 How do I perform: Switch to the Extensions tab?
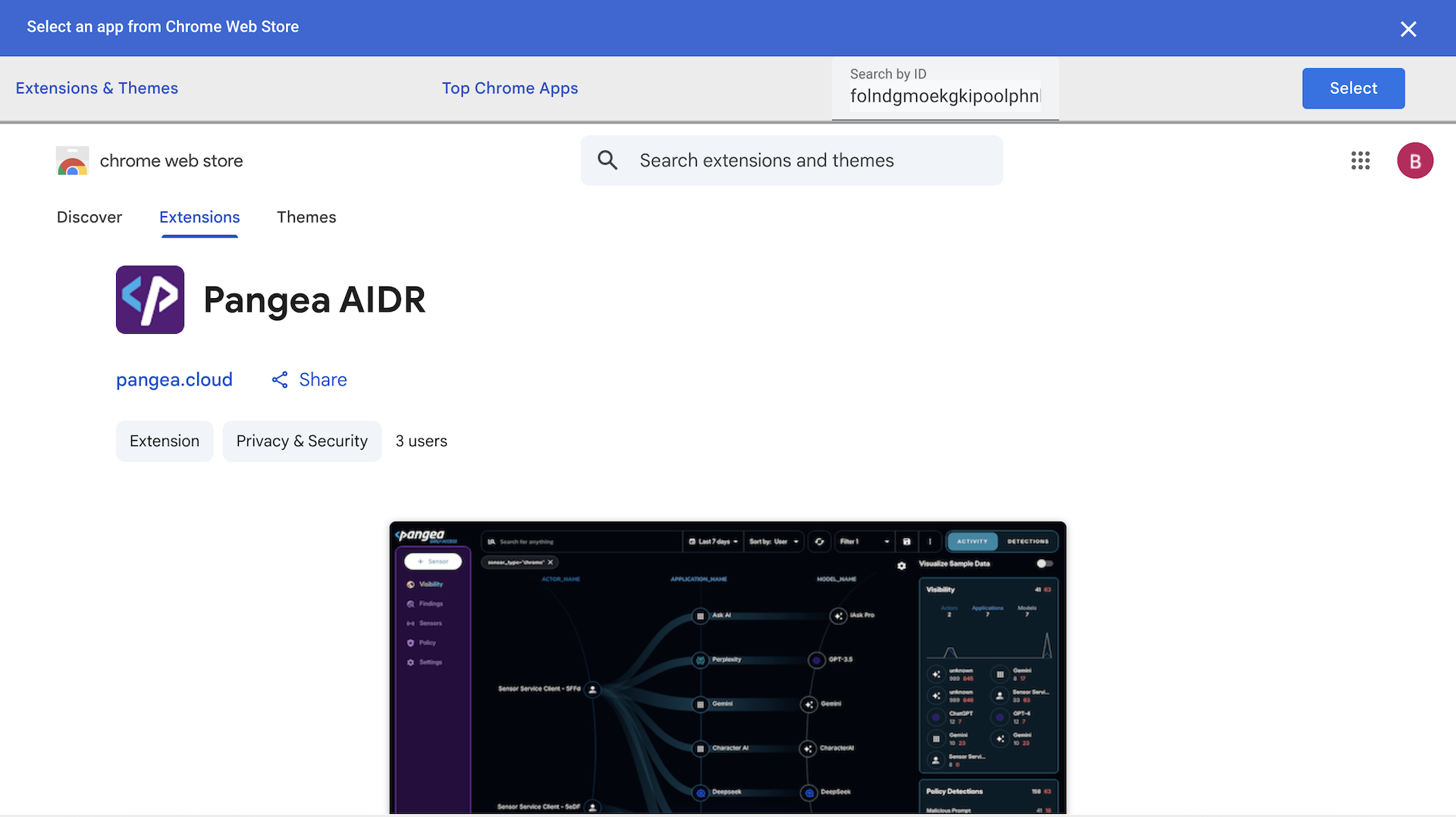(199, 217)
